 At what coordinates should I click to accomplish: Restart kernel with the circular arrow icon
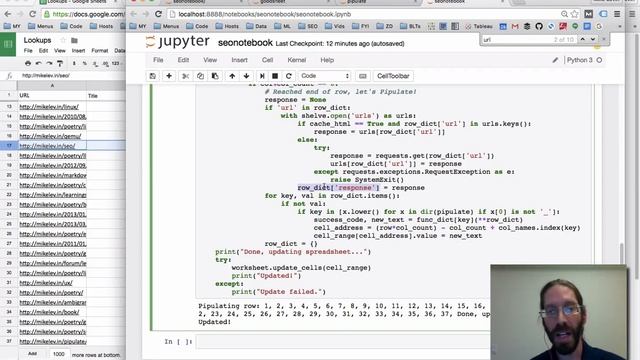289,76
